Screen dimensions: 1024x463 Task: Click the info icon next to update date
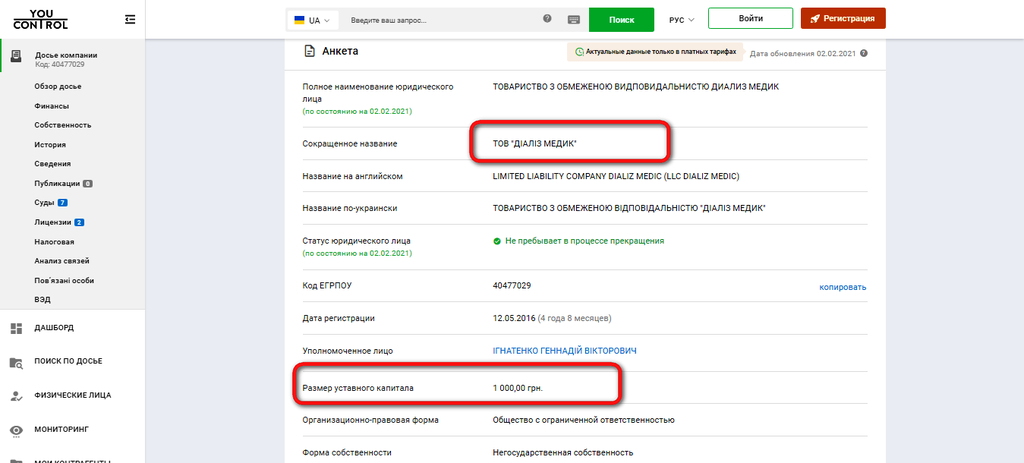pos(864,53)
